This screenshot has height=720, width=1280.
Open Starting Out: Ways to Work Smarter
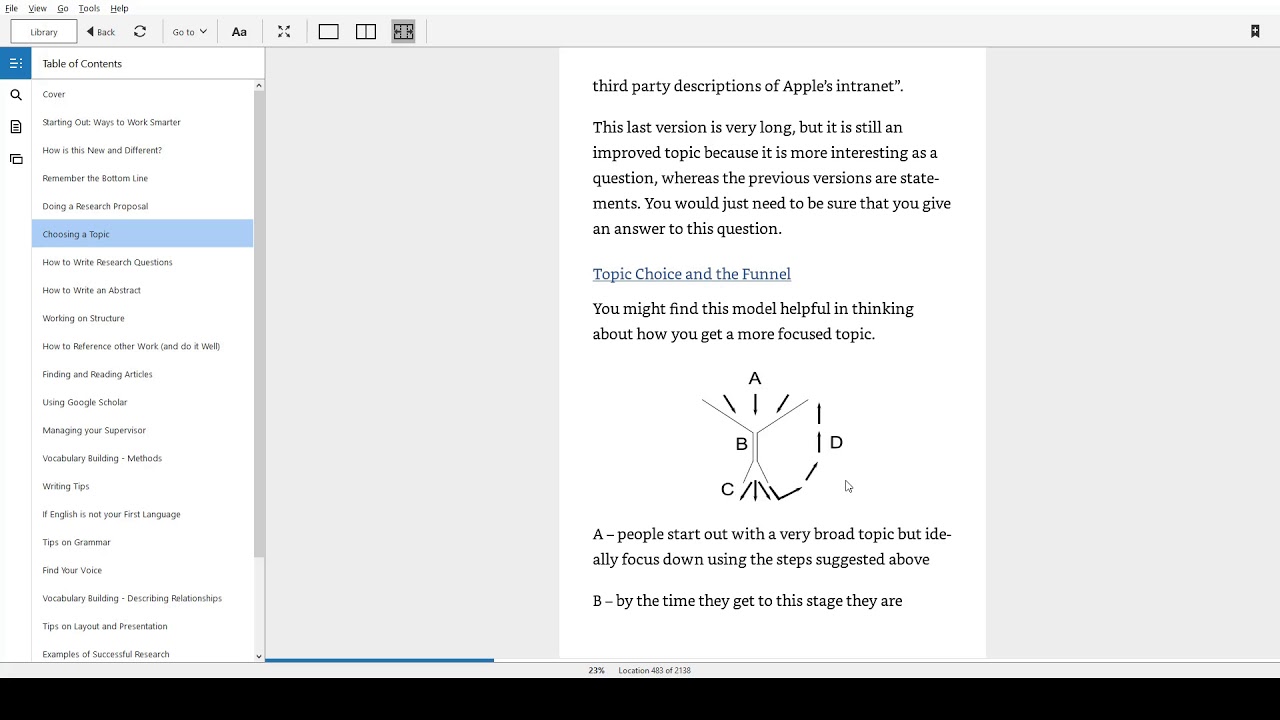point(142,122)
